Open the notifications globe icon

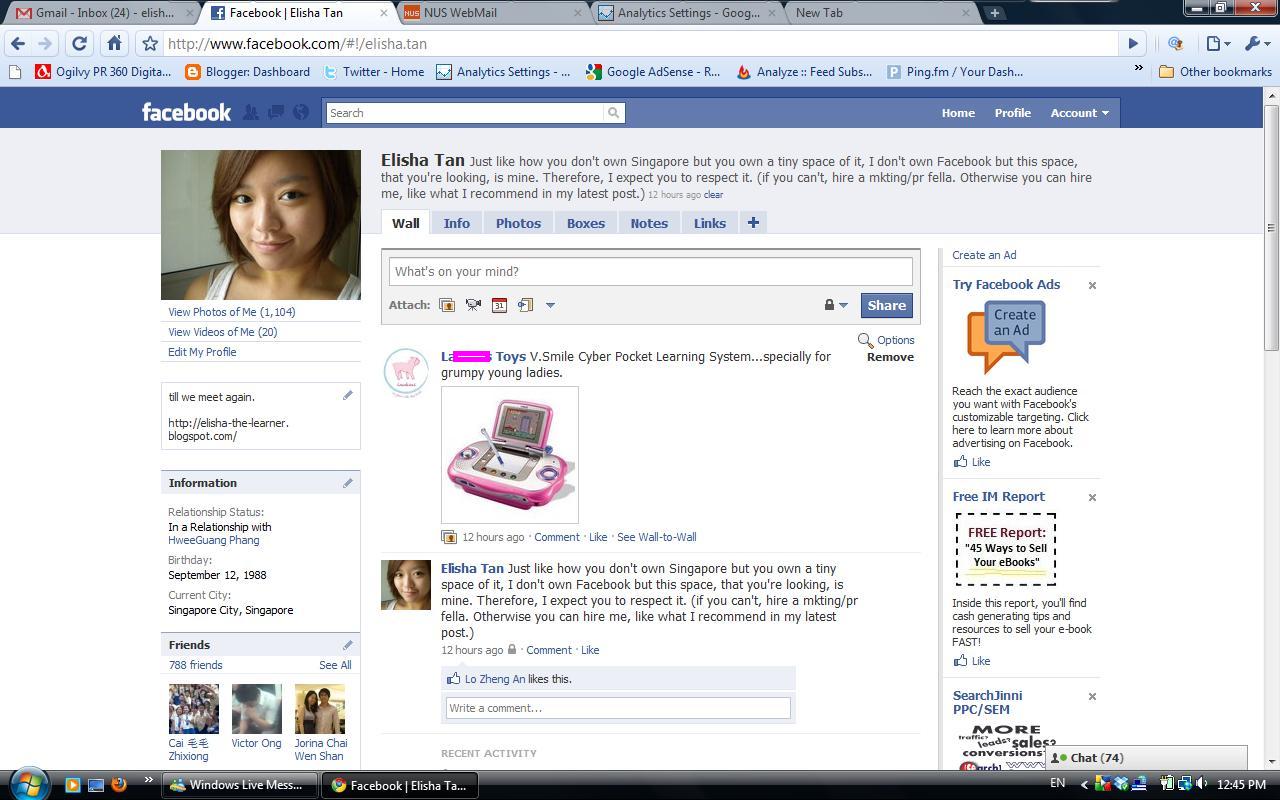(300, 112)
